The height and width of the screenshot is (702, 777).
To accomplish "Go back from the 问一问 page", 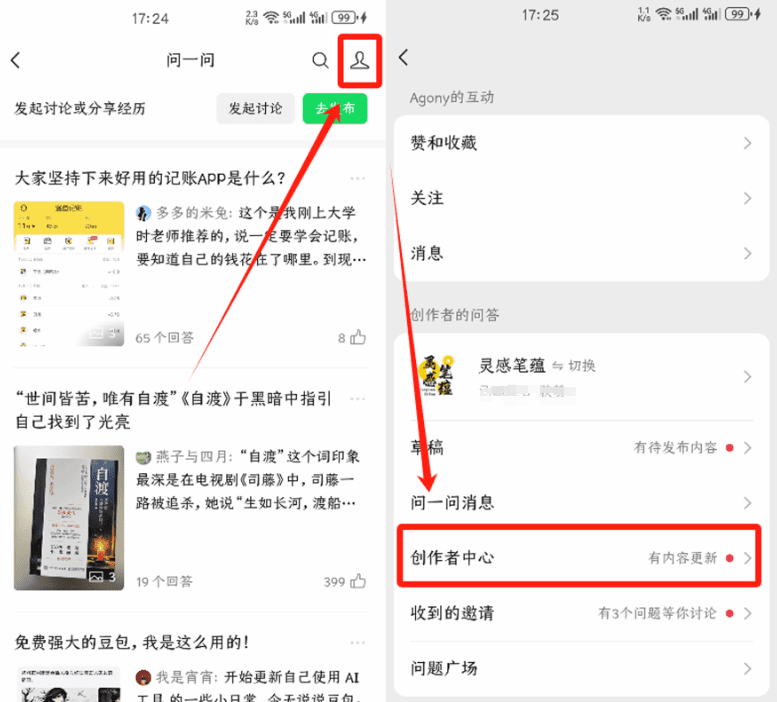I will coord(16,60).
